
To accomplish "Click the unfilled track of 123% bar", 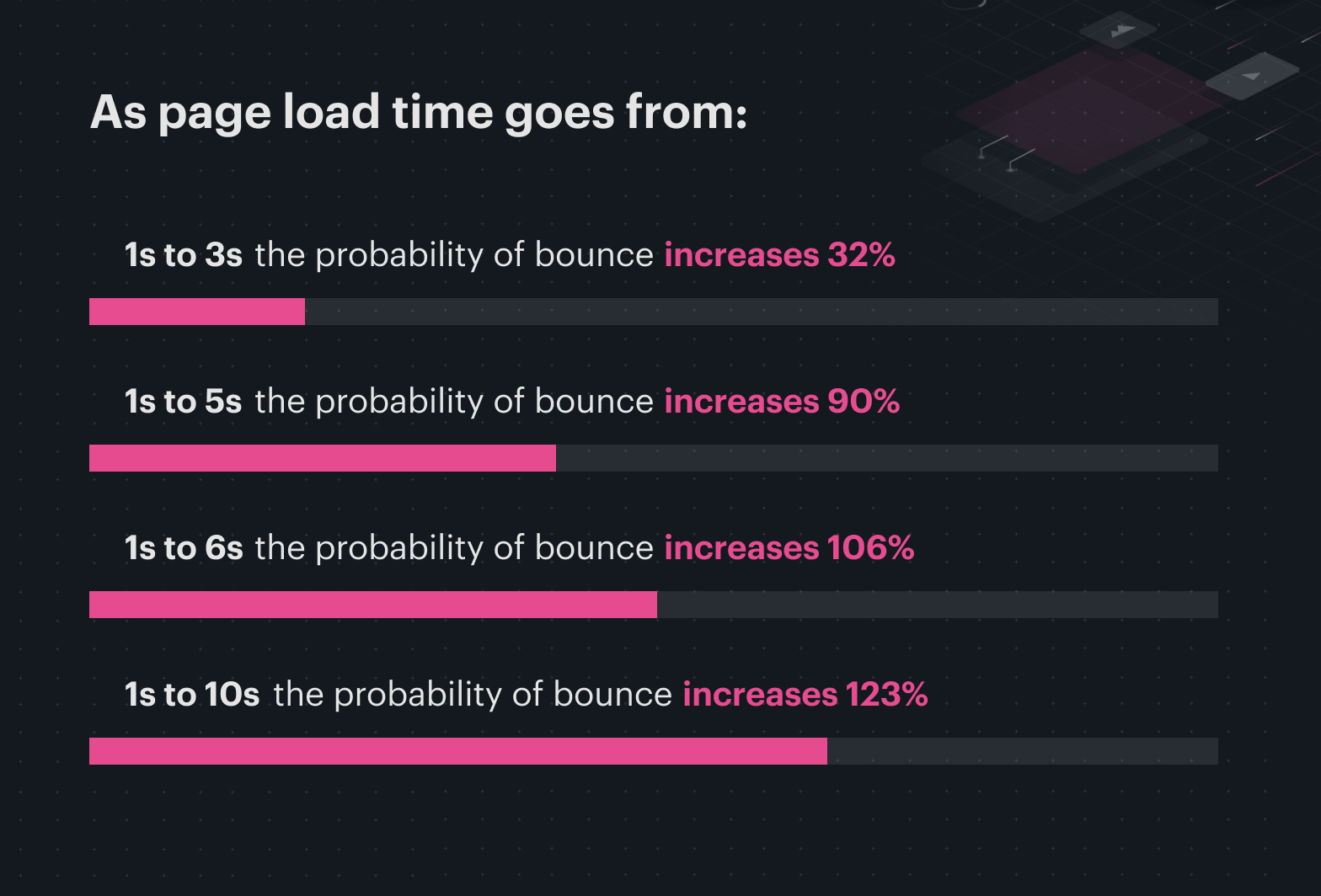I will click(1022, 751).
